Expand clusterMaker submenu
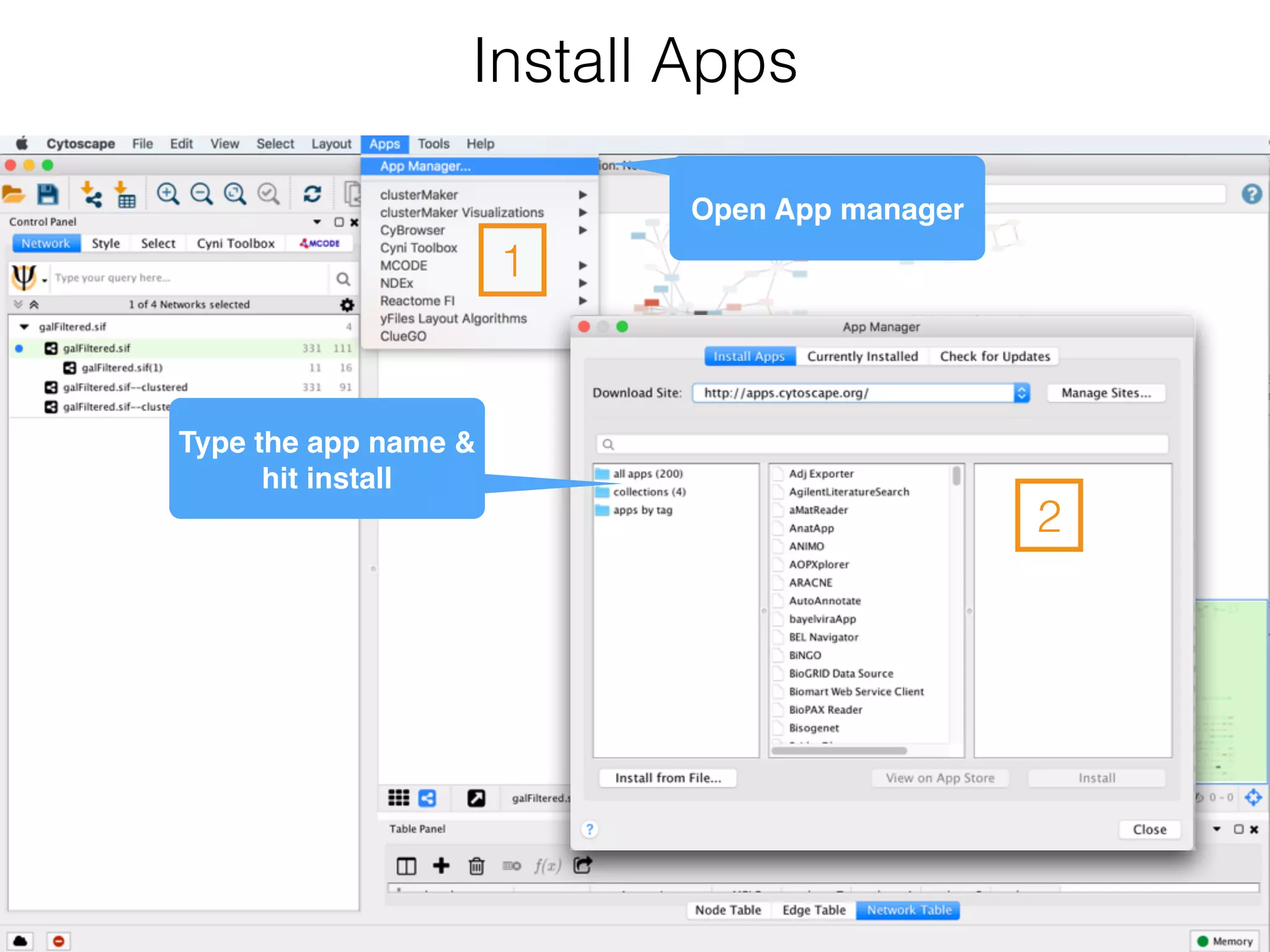 [x=582, y=195]
